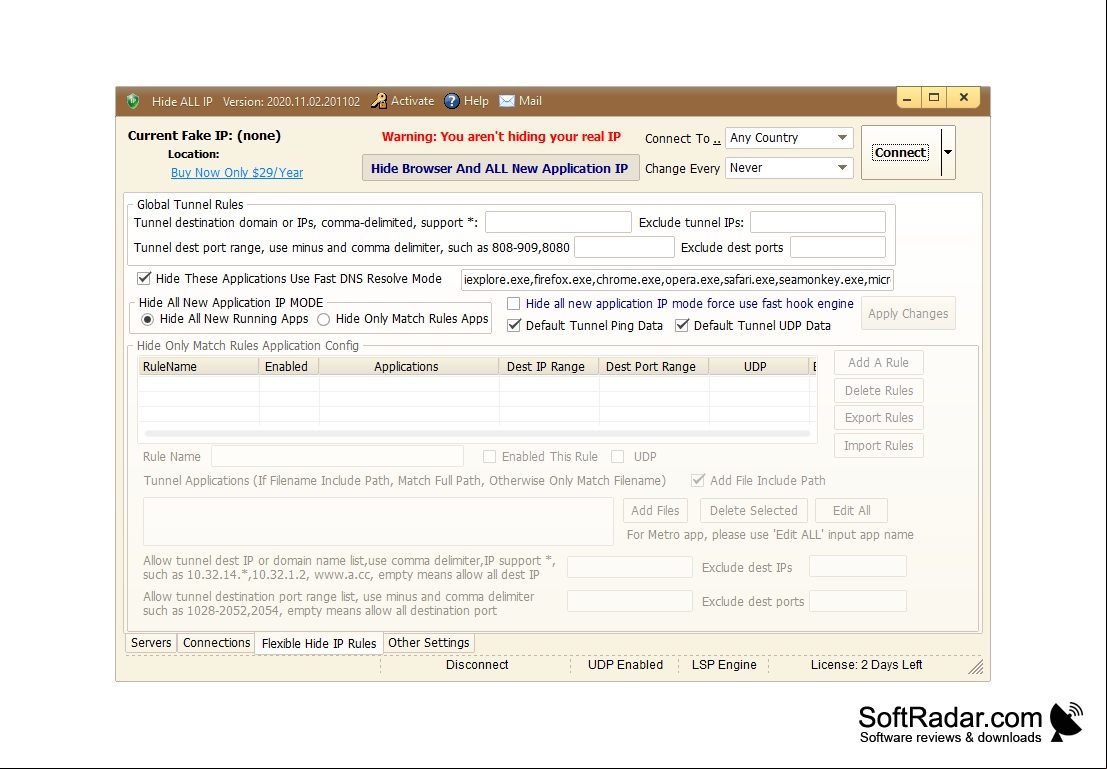Focus the Exclude dest IPs field
This screenshot has width=1107, height=769.
(858, 566)
